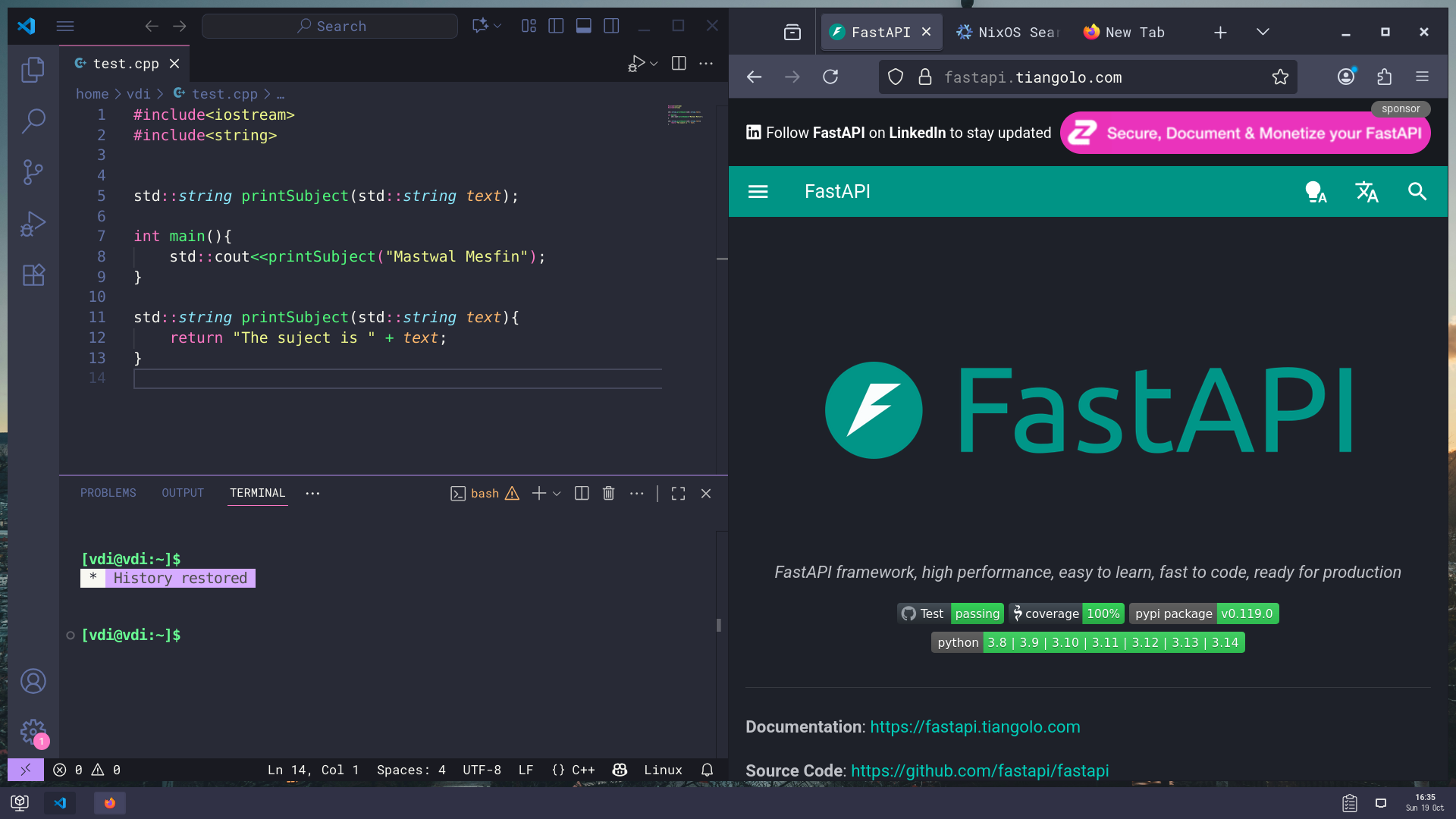Open Firefox extensions puzzle icon
Image resolution: width=1456 pixels, height=819 pixels.
coord(1384,77)
